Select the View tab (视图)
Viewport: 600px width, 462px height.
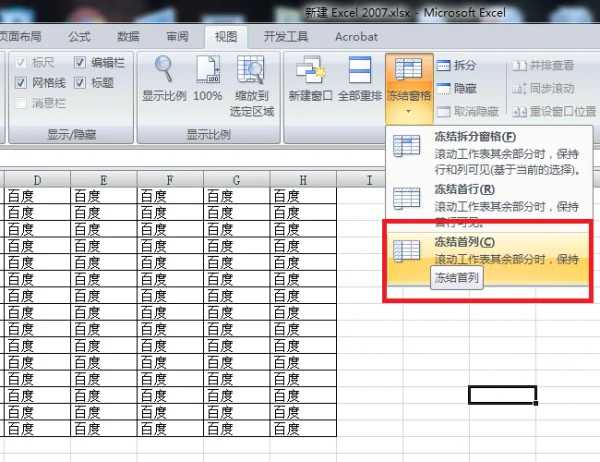(x=226, y=37)
